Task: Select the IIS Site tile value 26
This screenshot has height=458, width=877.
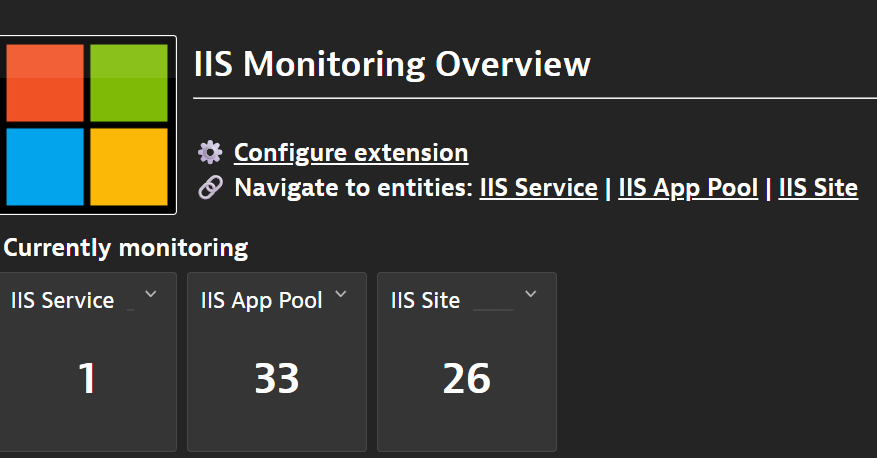Action: coord(467,379)
